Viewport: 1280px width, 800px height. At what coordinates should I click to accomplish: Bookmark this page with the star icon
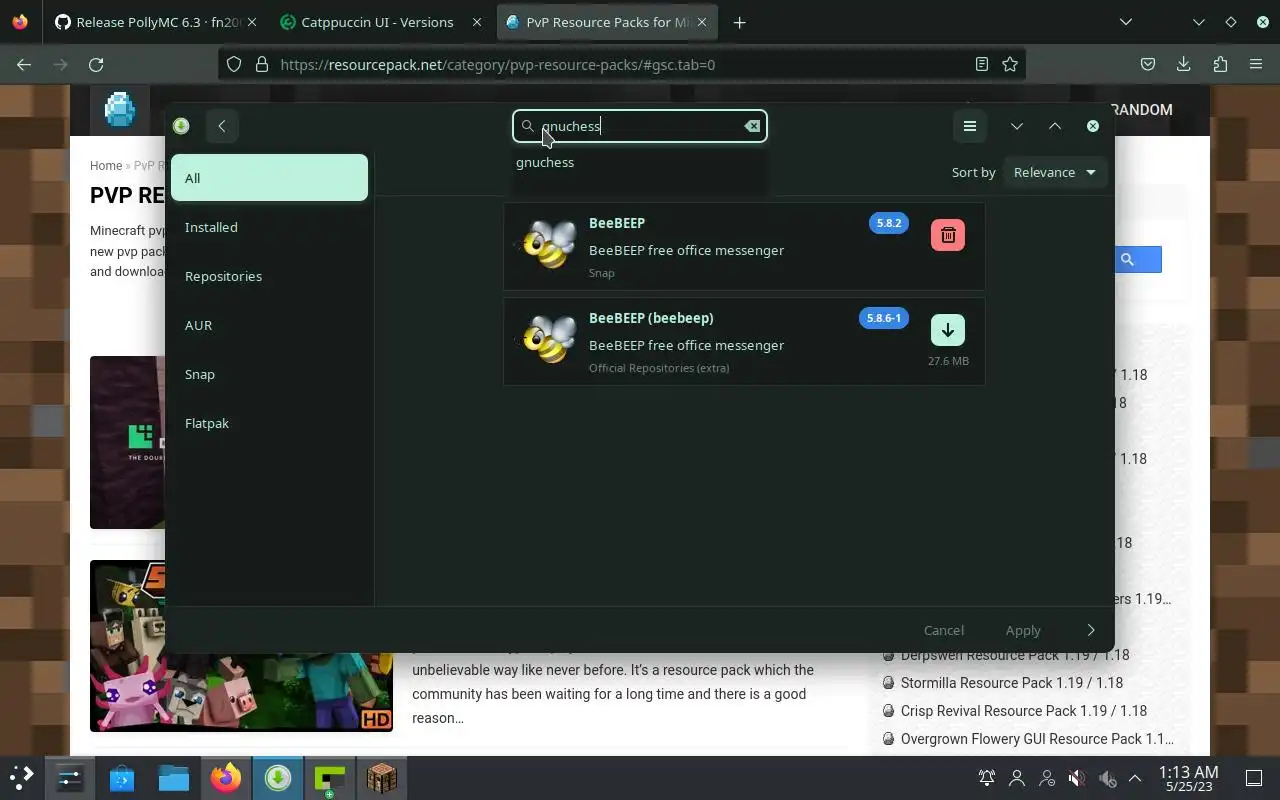tap(1010, 64)
